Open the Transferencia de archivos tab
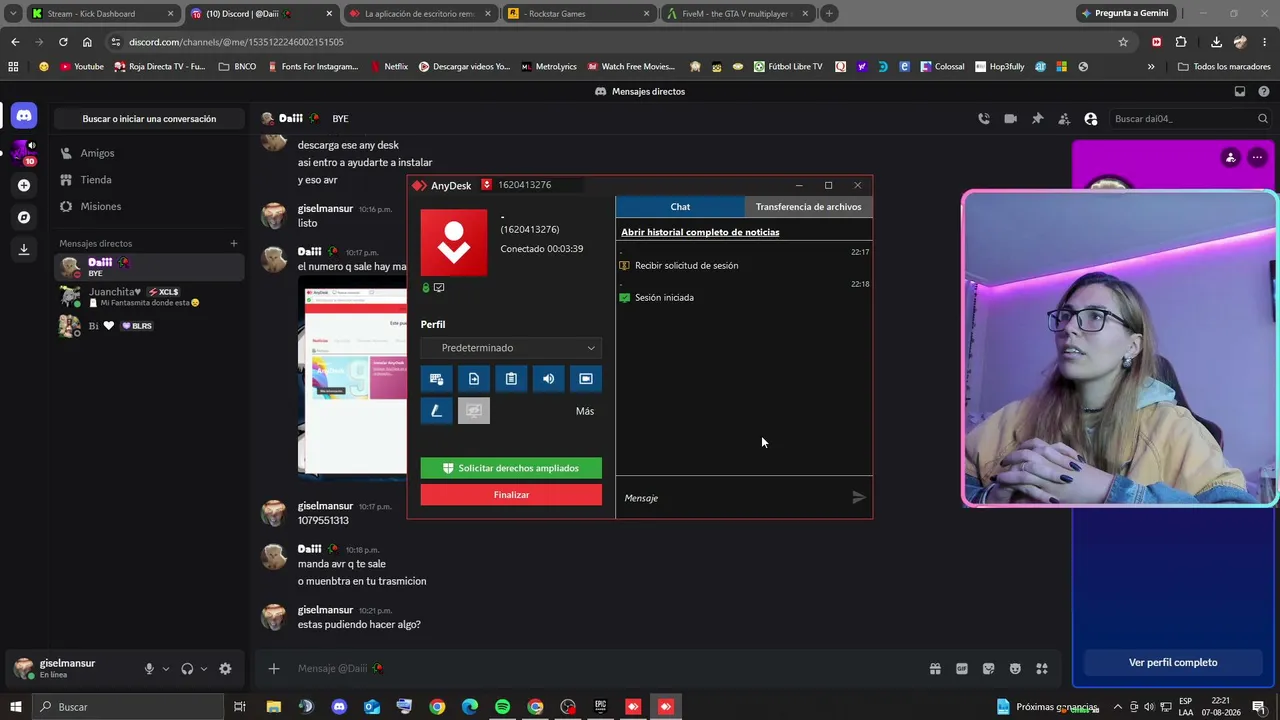 (808, 207)
